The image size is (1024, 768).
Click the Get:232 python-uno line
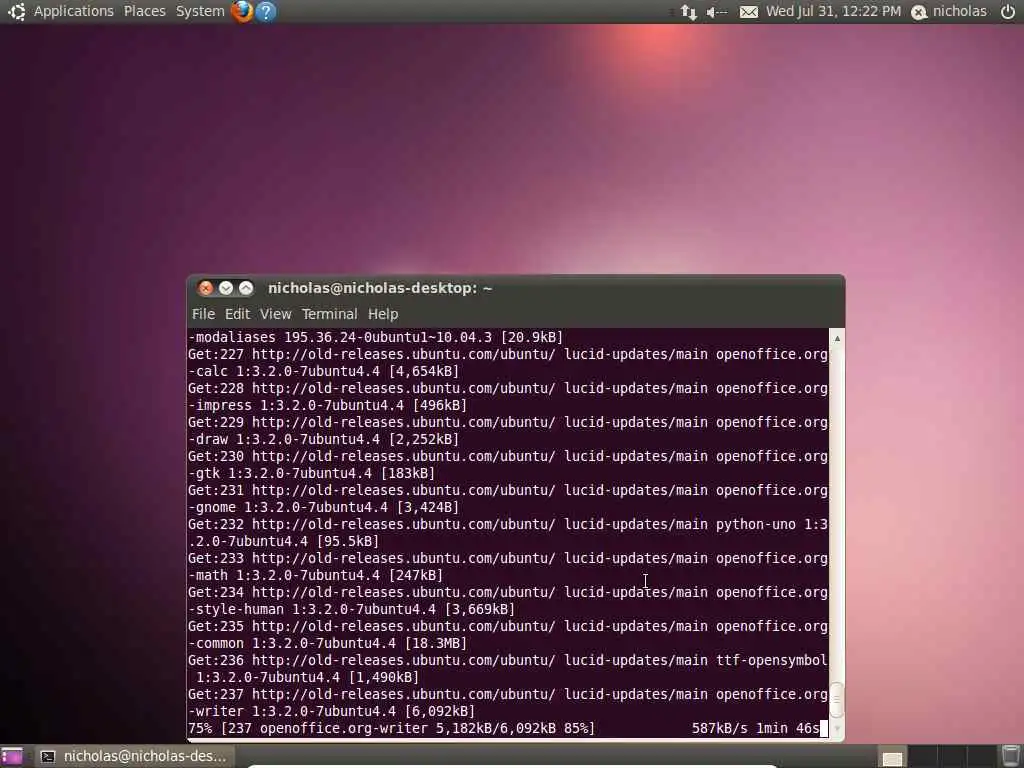point(508,524)
